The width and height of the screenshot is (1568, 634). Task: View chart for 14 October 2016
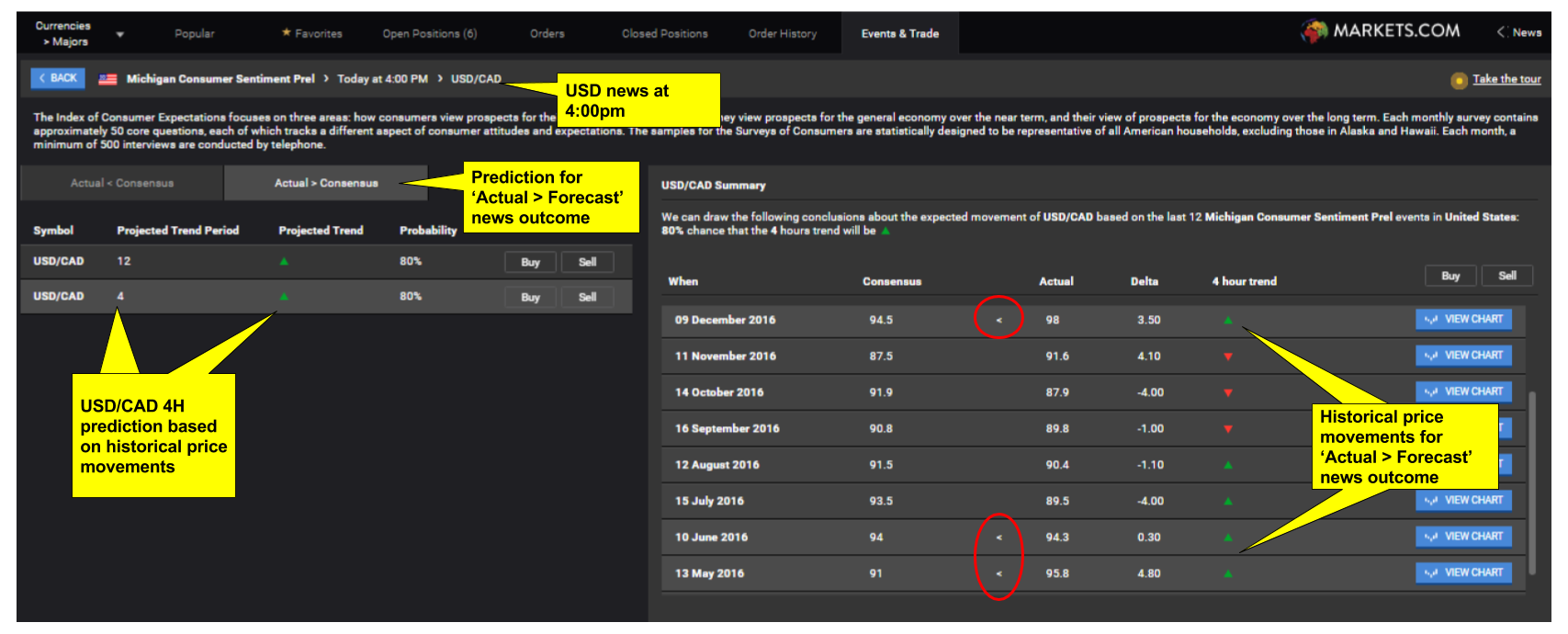click(1463, 391)
